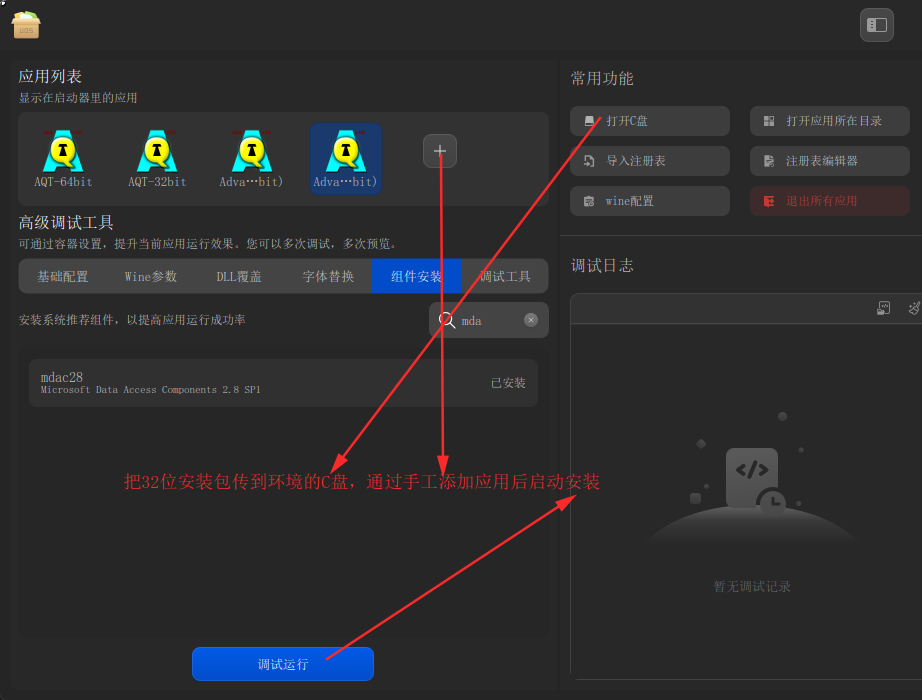Select the 字体替换 tab
Viewport: 922px width, 700px height.
coord(328,276)
